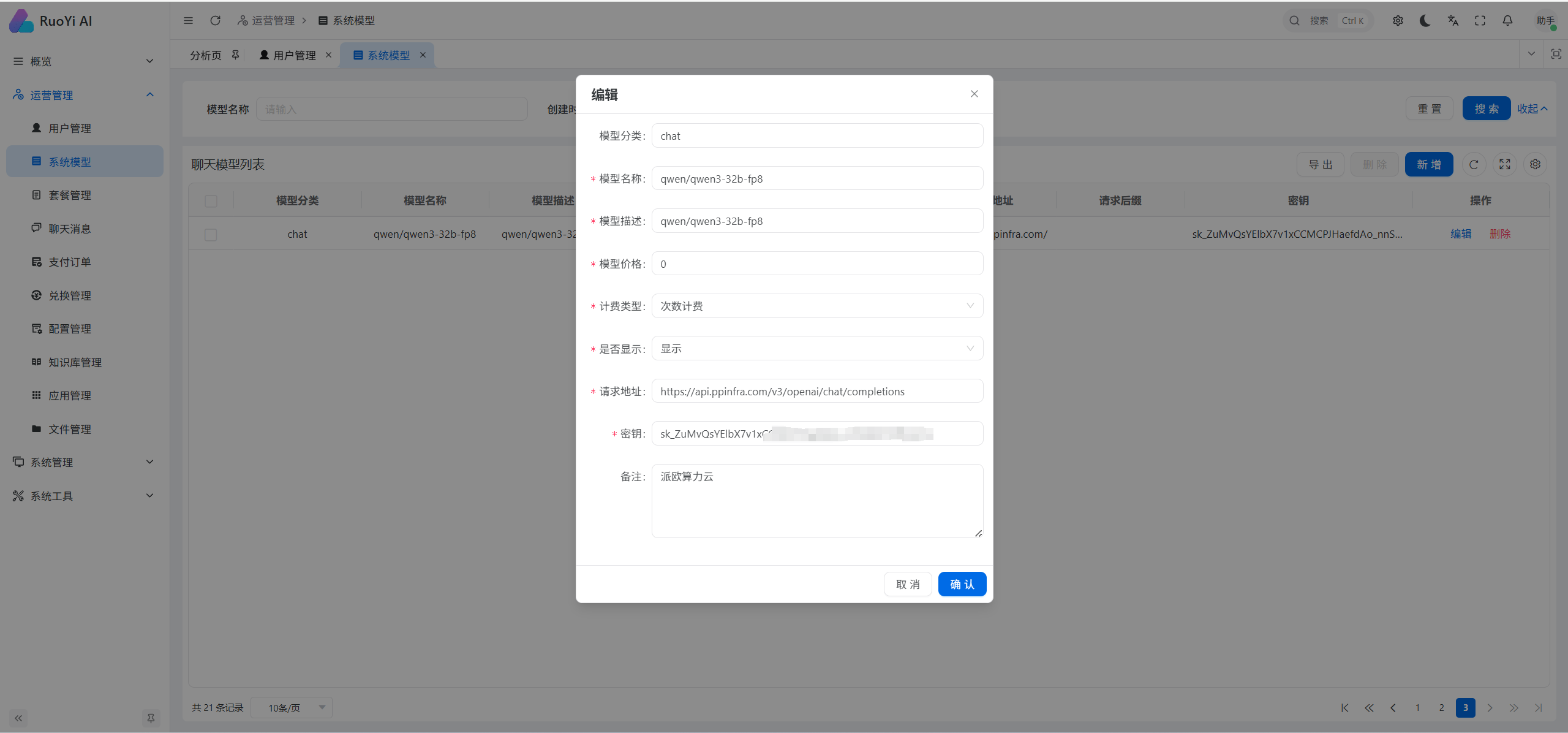Image resolution: width=1568 pixels, height=733 pixels.
Task: Open 配置管理 in sidebar
Action: click(x=85, y=329)
